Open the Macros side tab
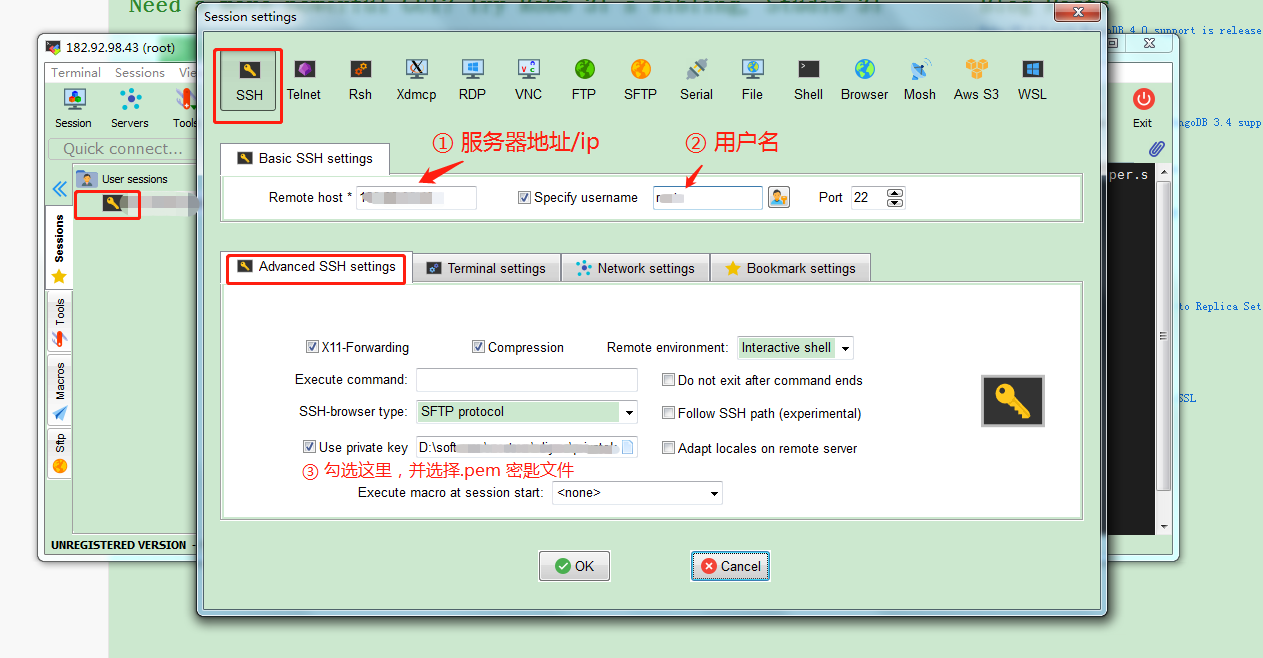The width and height of the screenshot is (1263, 658). pyautogui.click(x=59, y=390)
